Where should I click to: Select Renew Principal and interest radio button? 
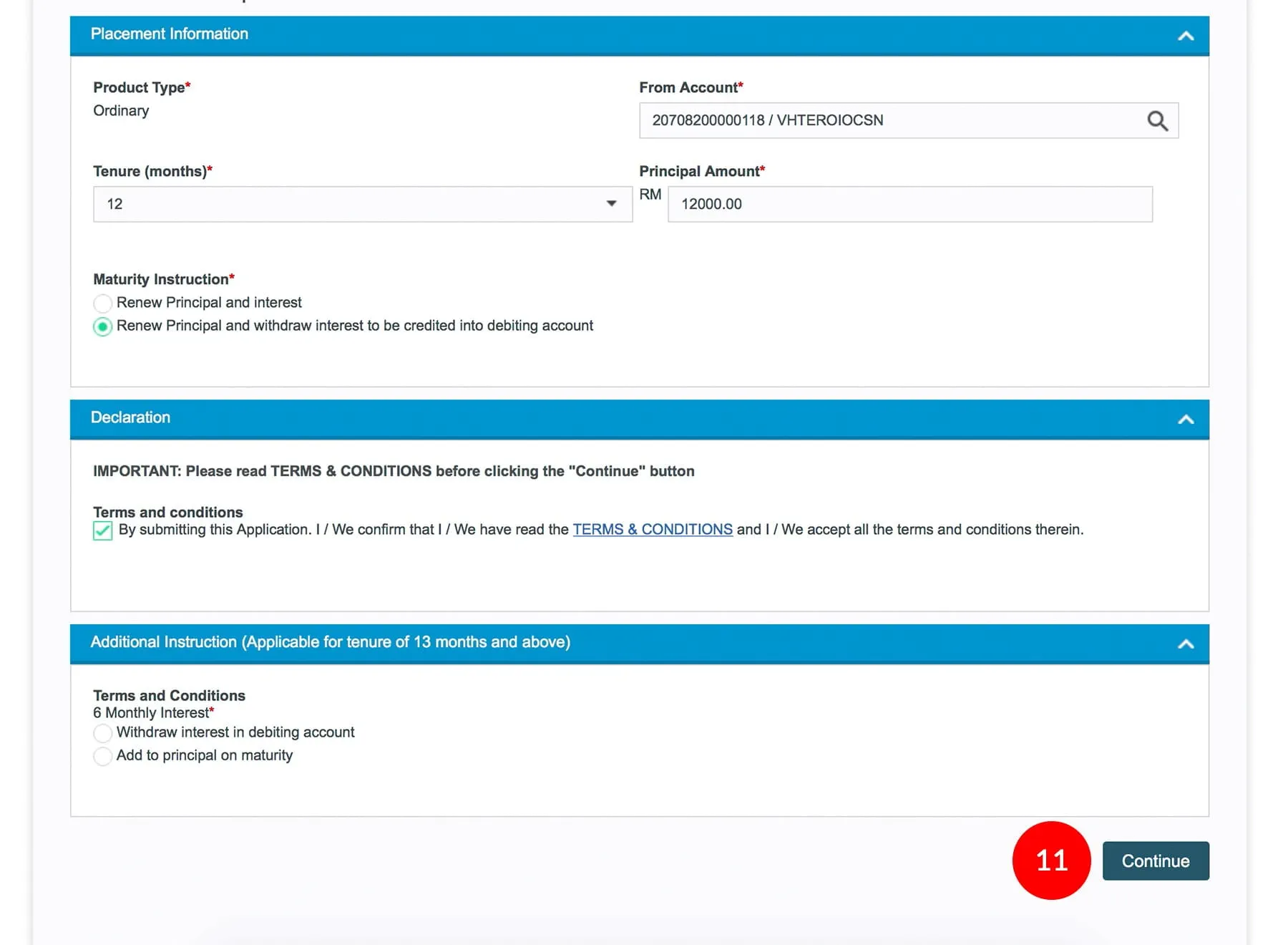(x=103, y=304)
